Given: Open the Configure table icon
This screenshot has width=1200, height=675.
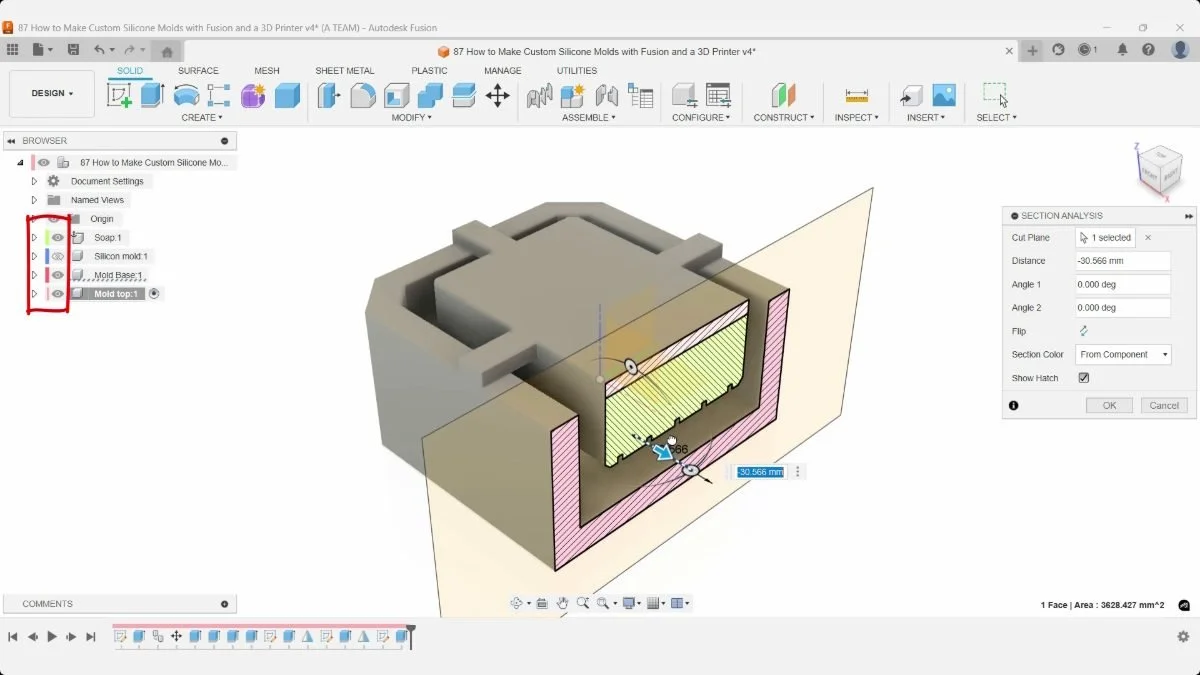Looking at the screenshot, I should pyautogui.click(x=718, y=95).
